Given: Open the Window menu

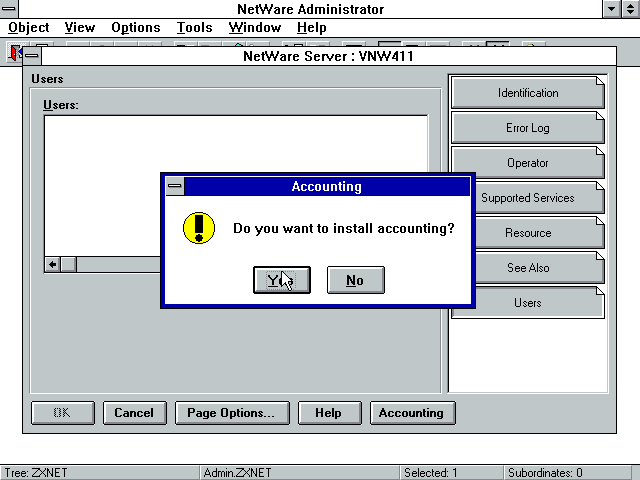Looking at the screenshot, I should click(255, 28).
